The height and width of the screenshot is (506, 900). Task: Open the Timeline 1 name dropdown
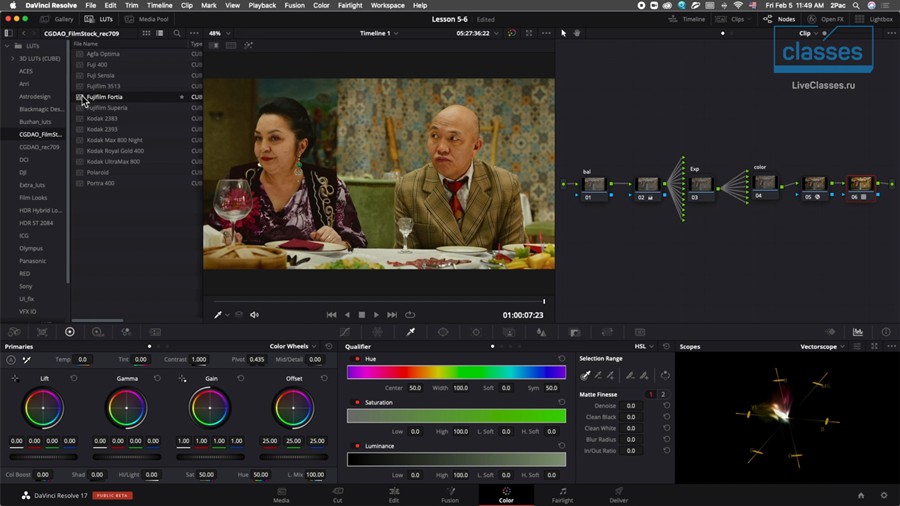pos(379,33)
